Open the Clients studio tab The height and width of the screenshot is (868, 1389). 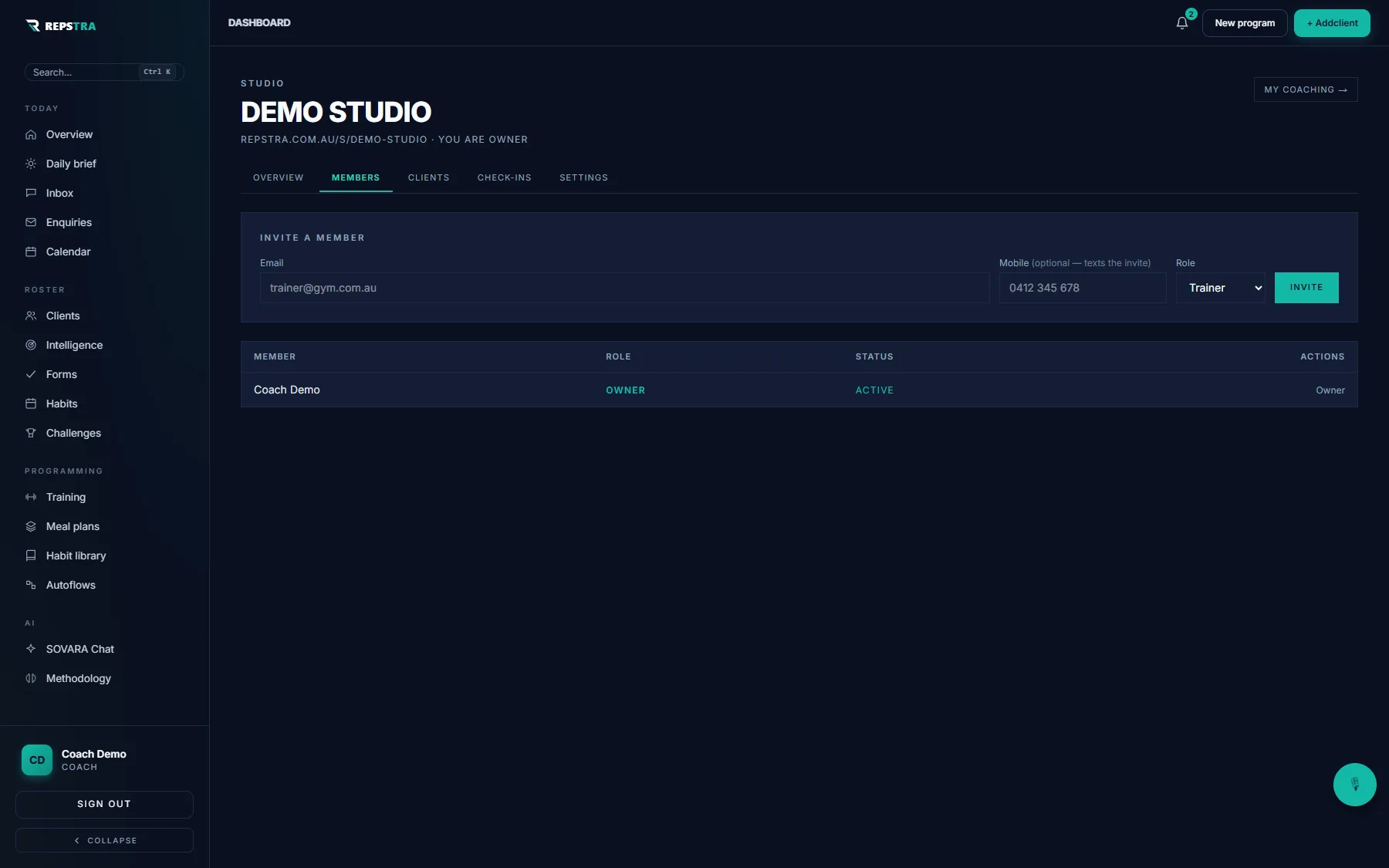tap(429, 177)
